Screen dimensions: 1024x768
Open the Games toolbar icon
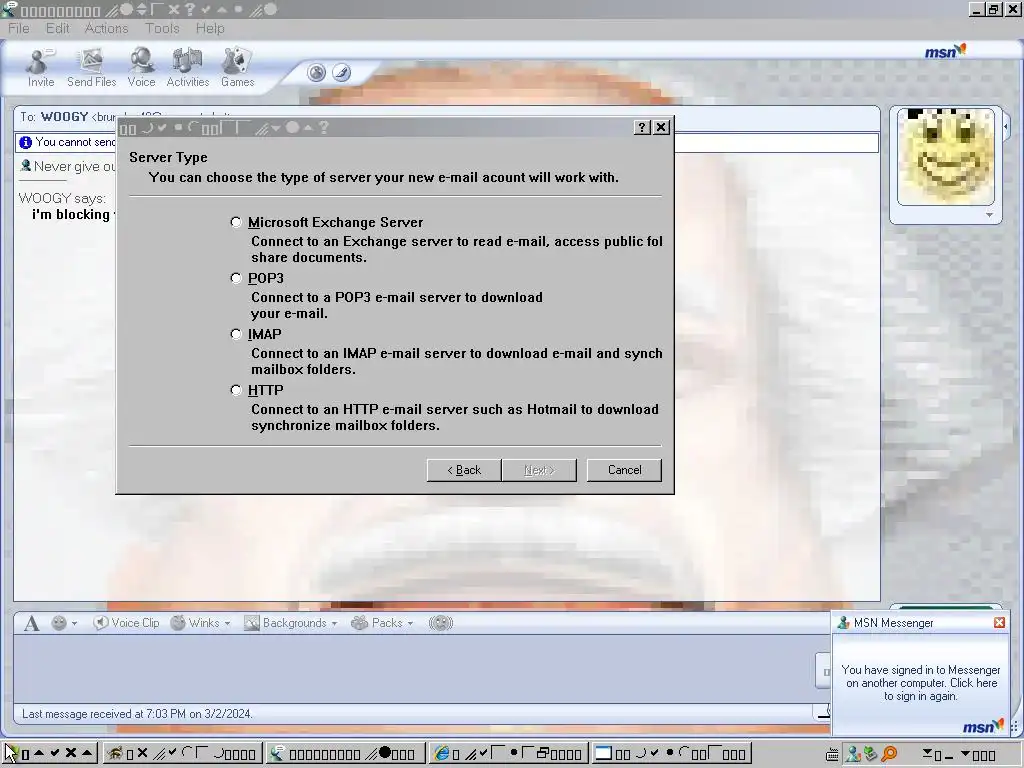(x=237, y=67)
